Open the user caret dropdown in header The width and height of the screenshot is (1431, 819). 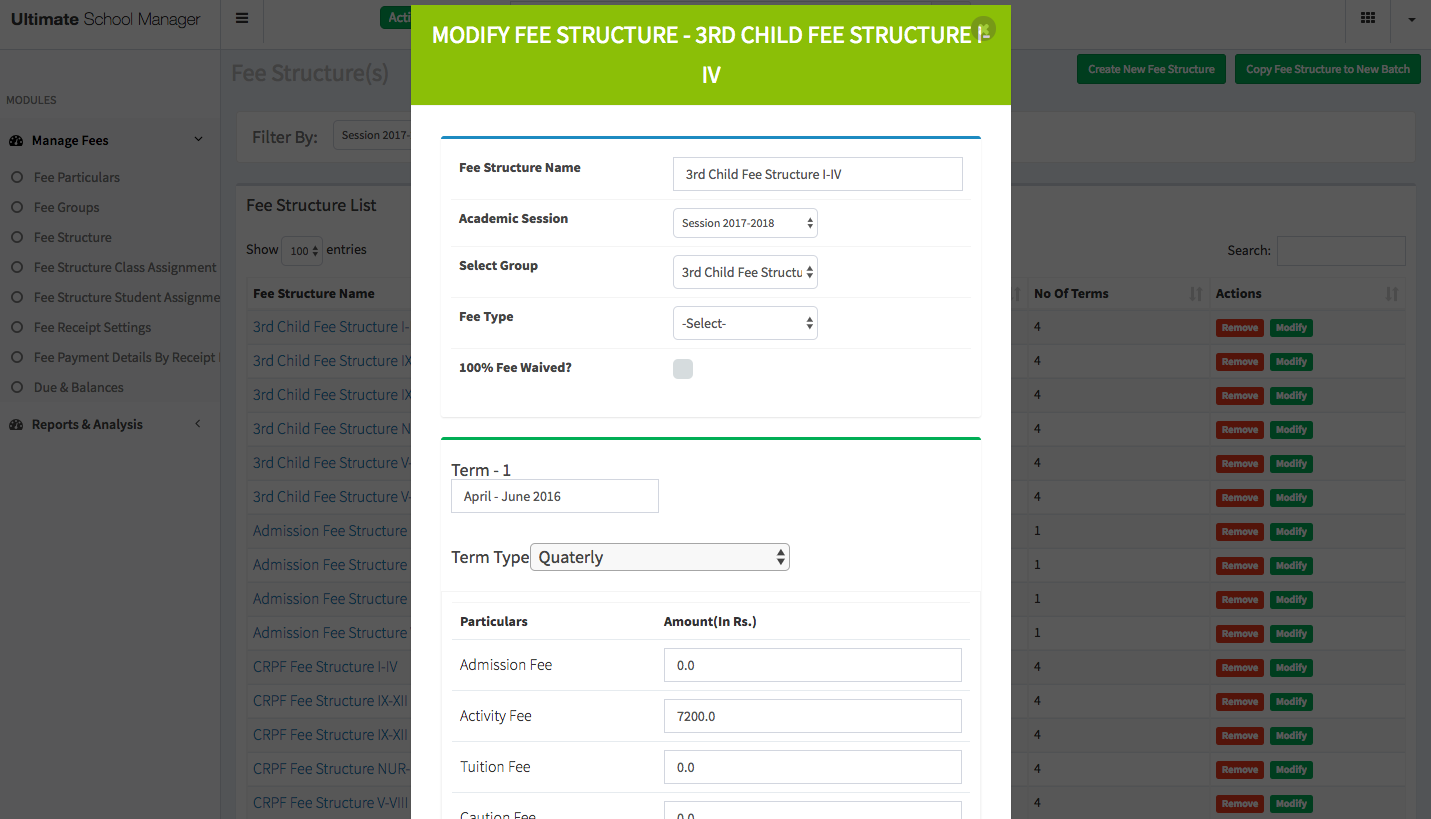click(1411, 19)
